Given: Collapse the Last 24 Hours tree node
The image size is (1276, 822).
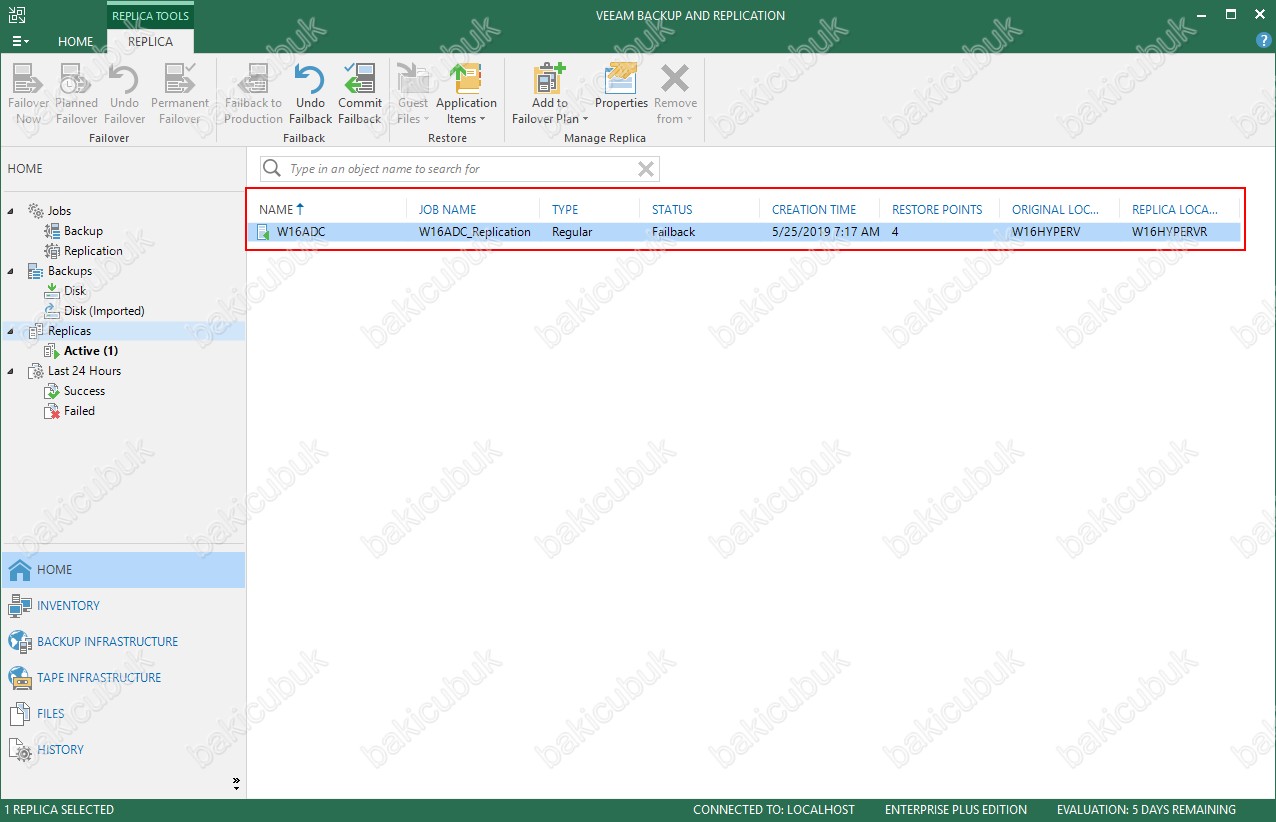Looking at the screenshot, I should point(11,371).
